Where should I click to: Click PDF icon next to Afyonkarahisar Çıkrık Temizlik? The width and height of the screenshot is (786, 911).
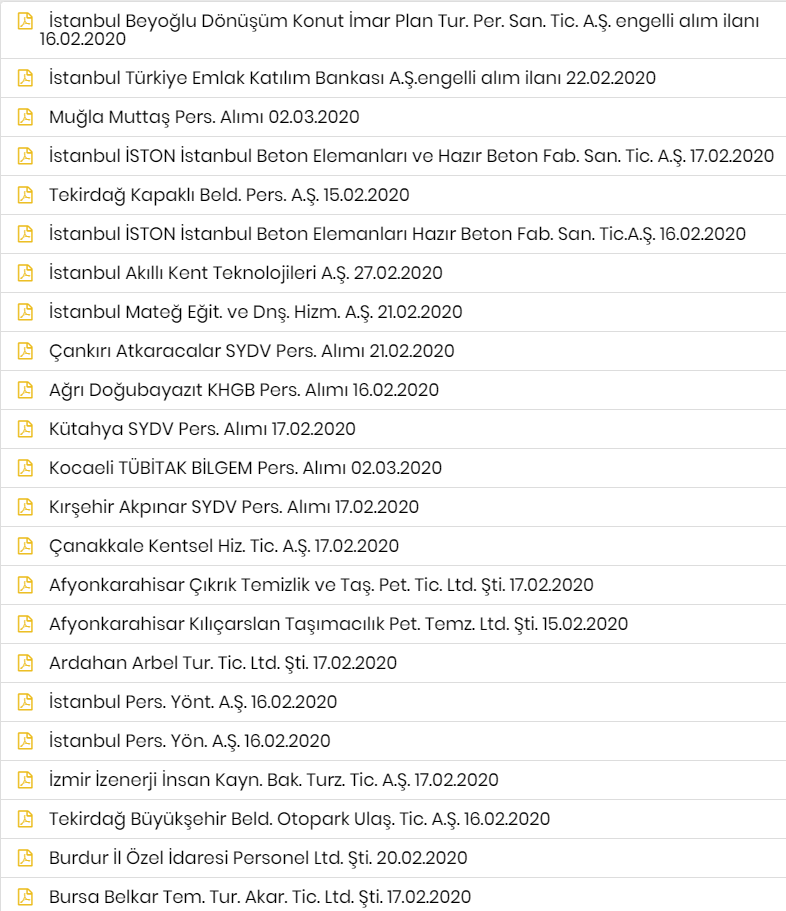[x=25, y=584]
